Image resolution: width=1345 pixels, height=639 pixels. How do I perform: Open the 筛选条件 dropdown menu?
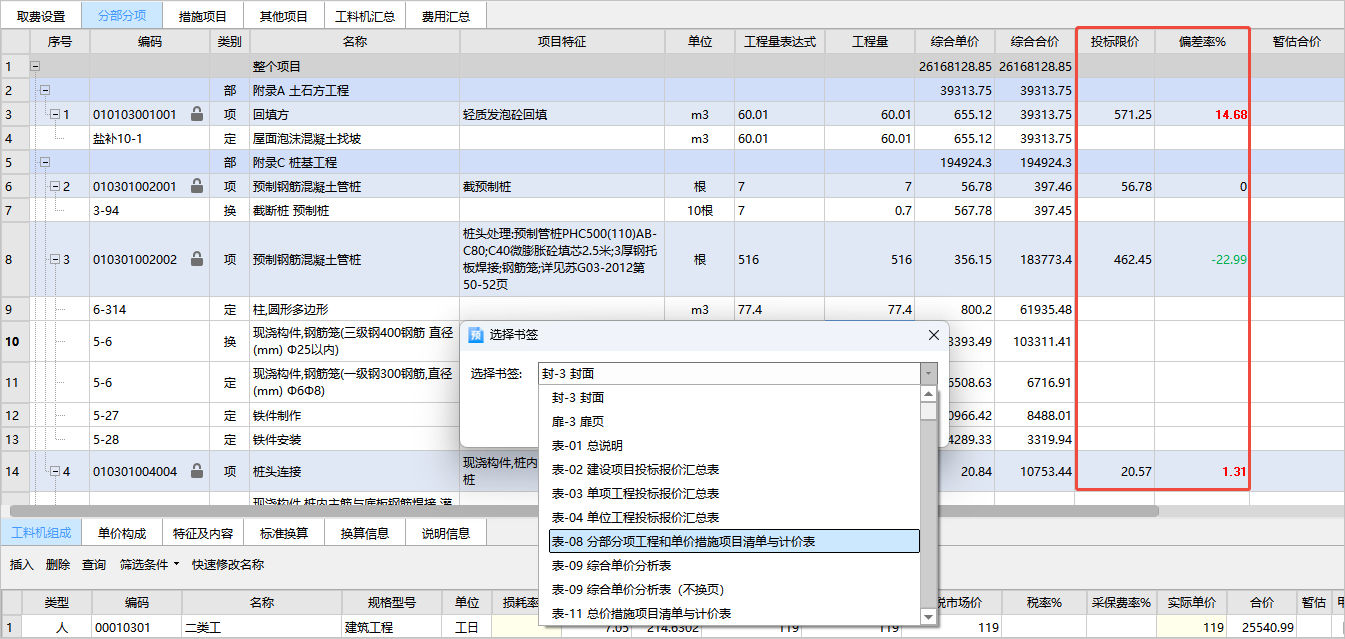point(148,565)
